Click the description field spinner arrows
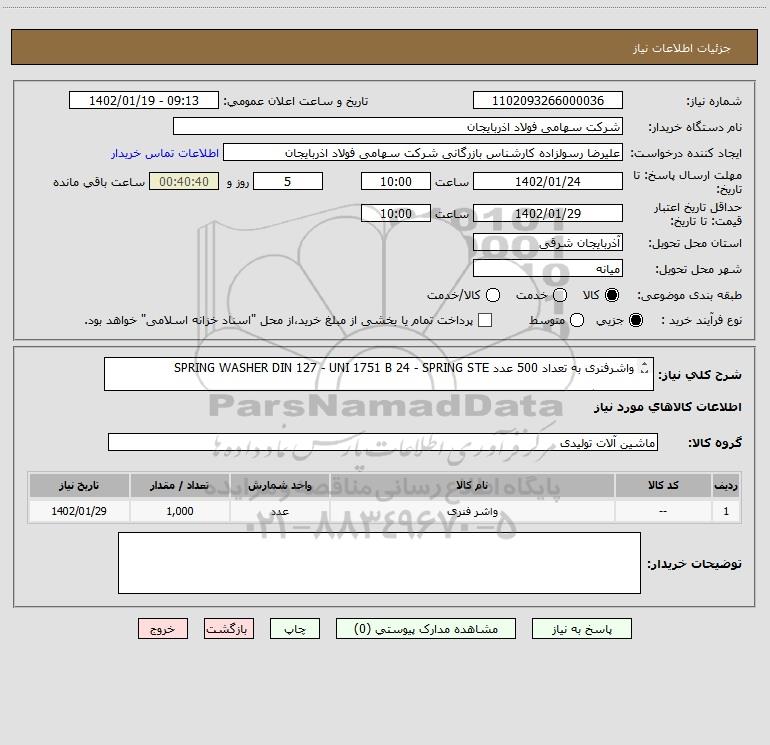 645,368
